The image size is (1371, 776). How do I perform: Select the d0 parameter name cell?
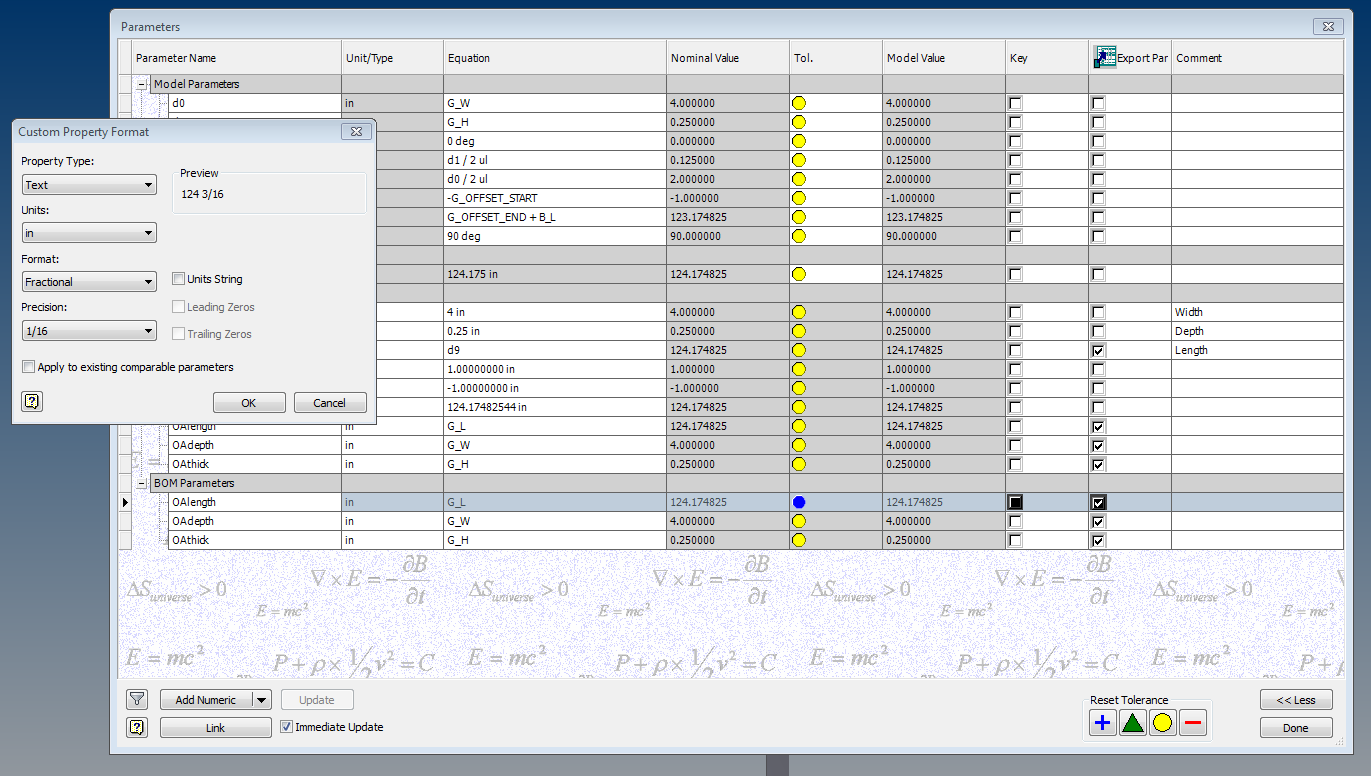click(254, 103)
